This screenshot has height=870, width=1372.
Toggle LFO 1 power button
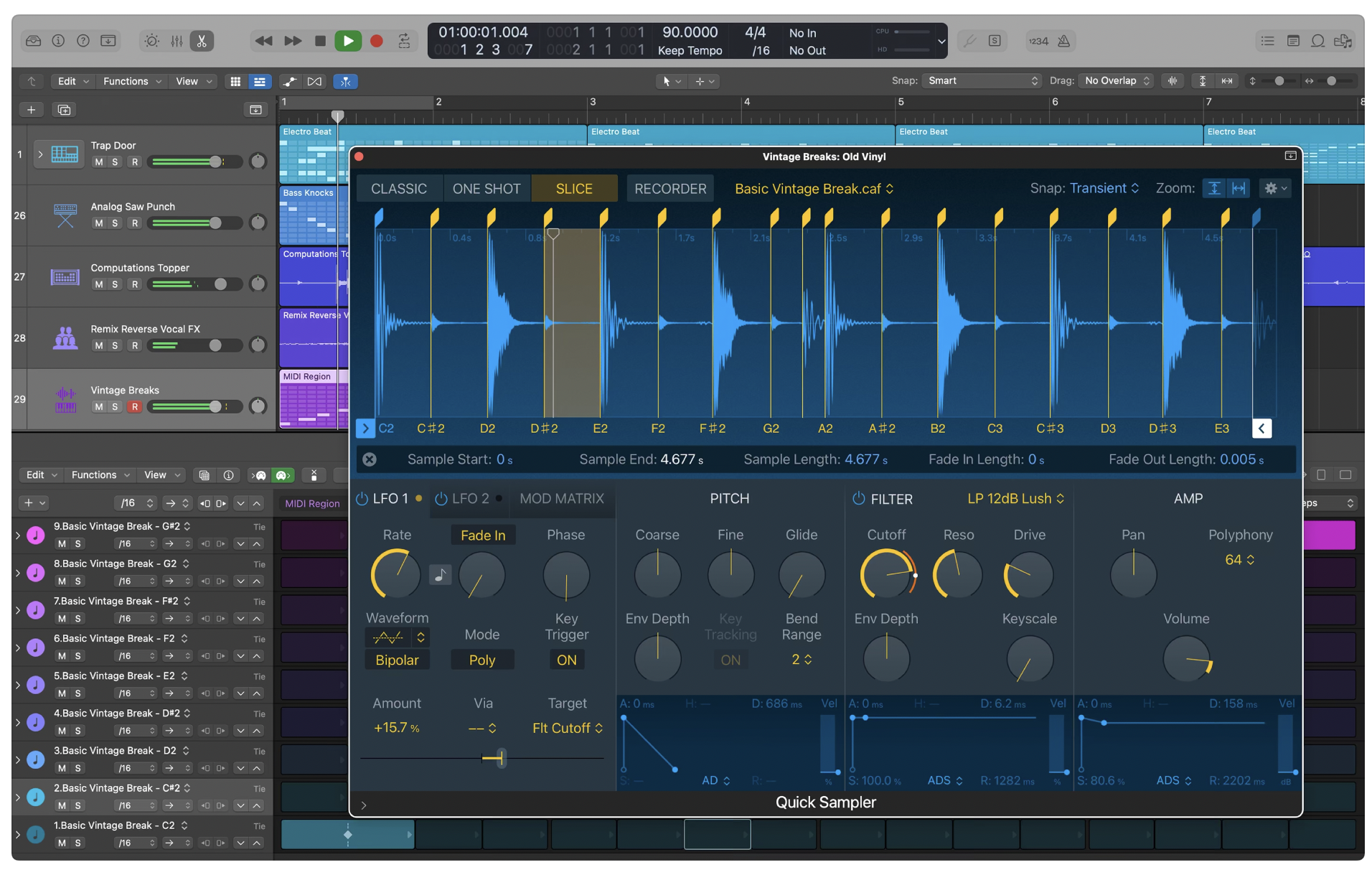click(x=362, y=499)
